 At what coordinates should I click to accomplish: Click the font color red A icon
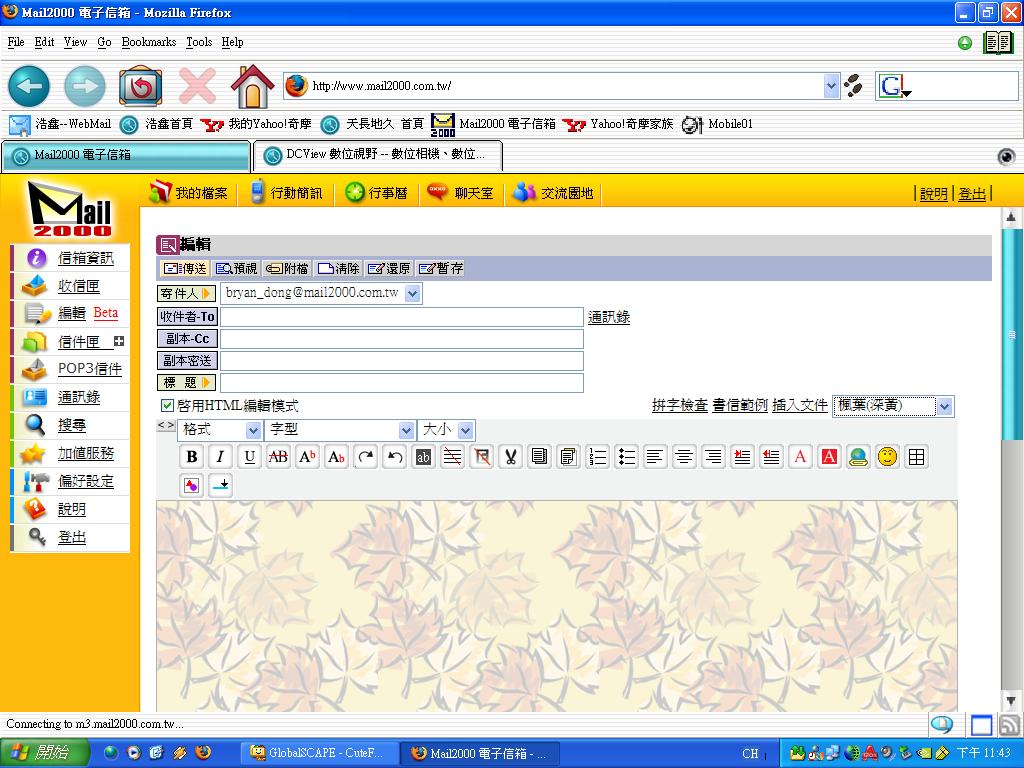click(800, 457)
